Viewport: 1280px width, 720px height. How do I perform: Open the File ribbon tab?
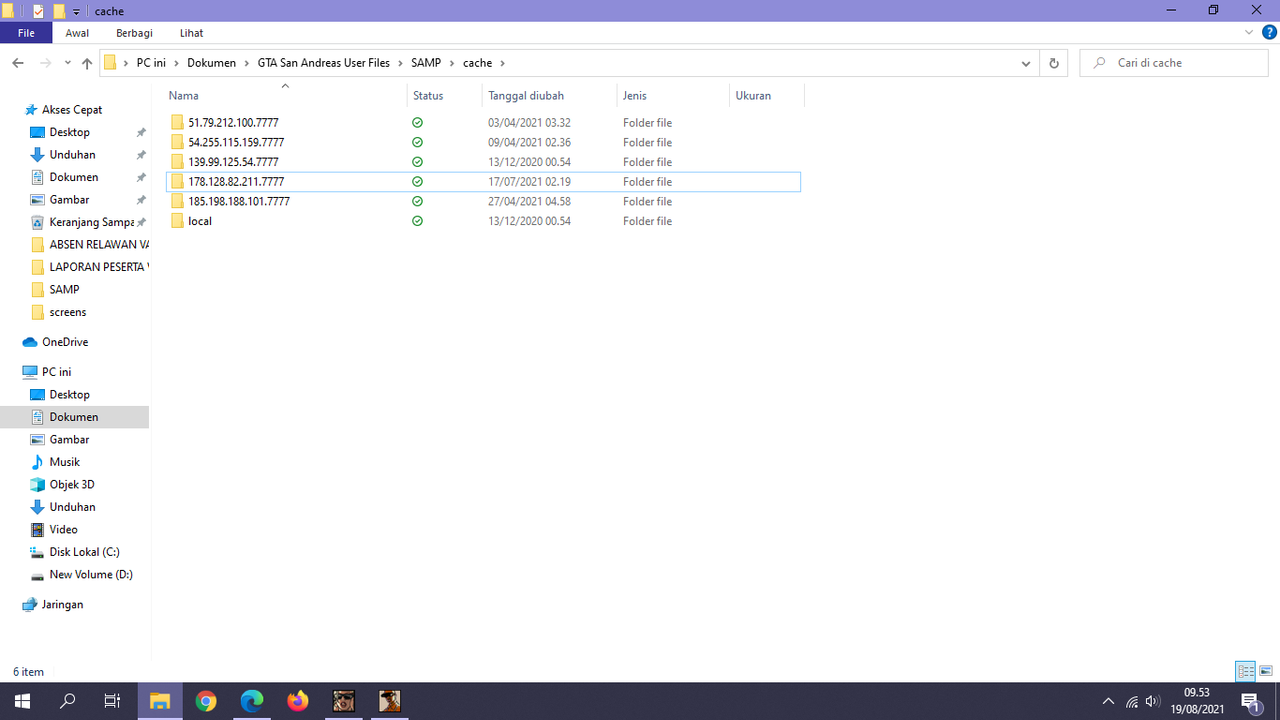point(26,33)
